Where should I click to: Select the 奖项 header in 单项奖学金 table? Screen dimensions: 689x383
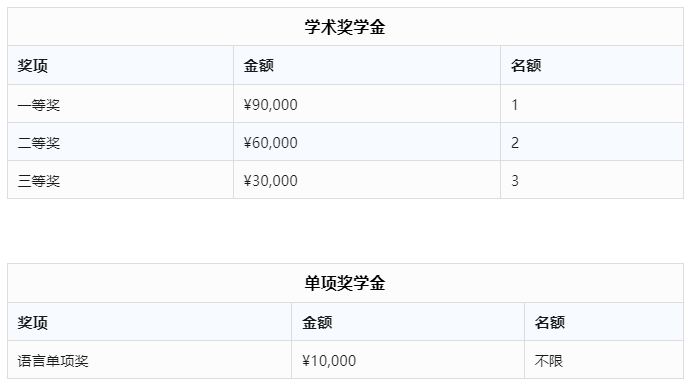pos(149,322)
